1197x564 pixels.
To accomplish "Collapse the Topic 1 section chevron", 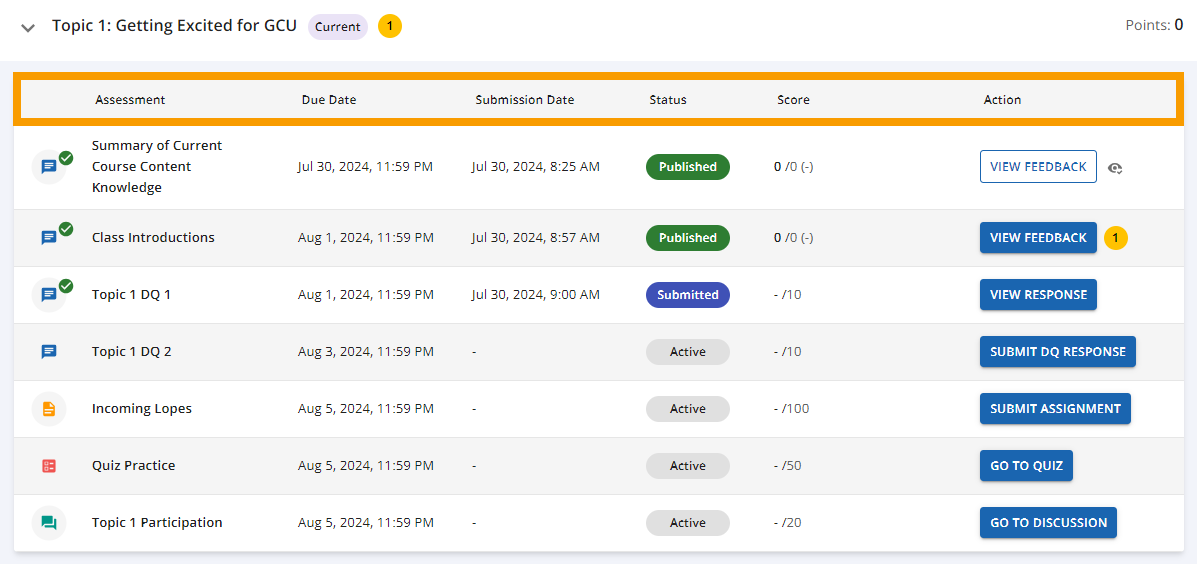I will click(28, 27).
